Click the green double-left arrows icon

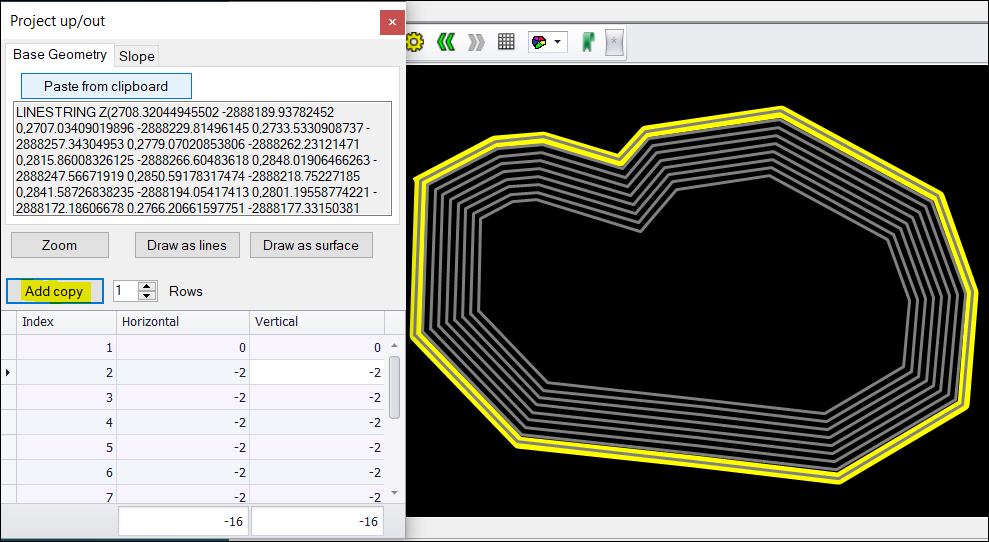(446, 42)
